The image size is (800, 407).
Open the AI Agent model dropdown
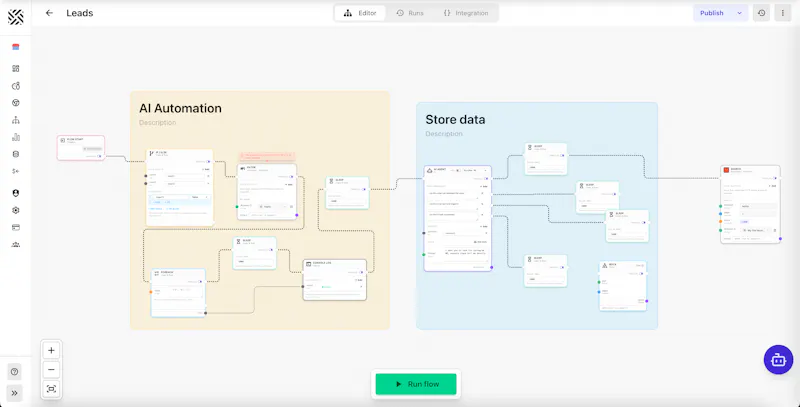pyautogui.click(x=474, y=171)
